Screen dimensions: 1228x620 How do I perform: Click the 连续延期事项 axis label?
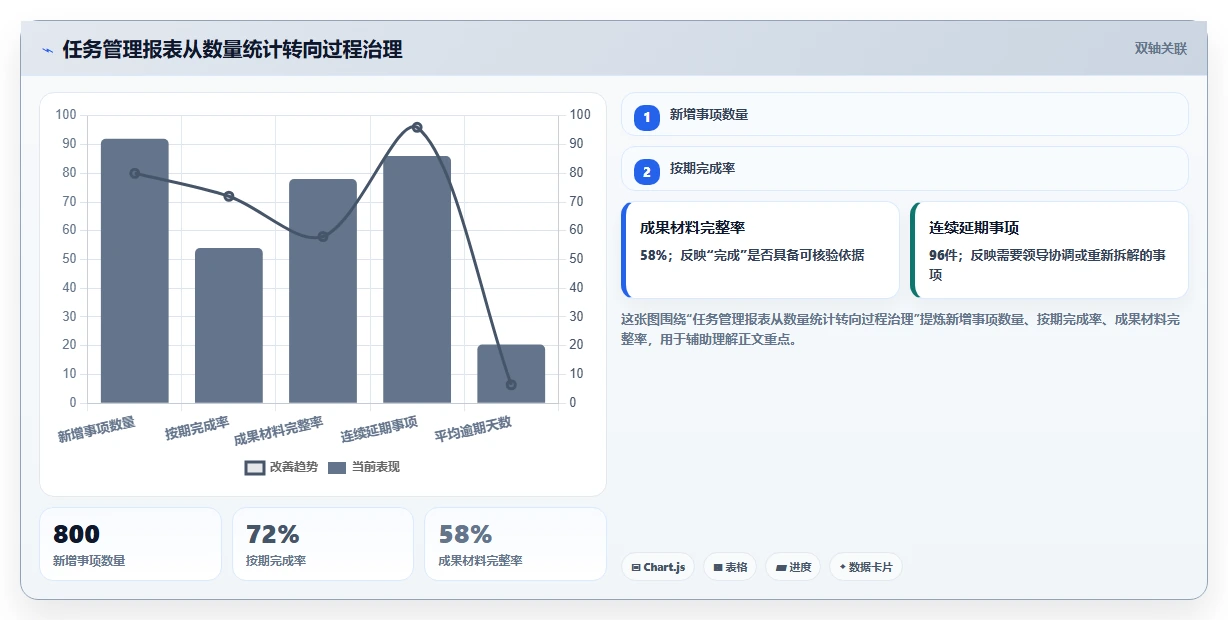coord(379,430)
